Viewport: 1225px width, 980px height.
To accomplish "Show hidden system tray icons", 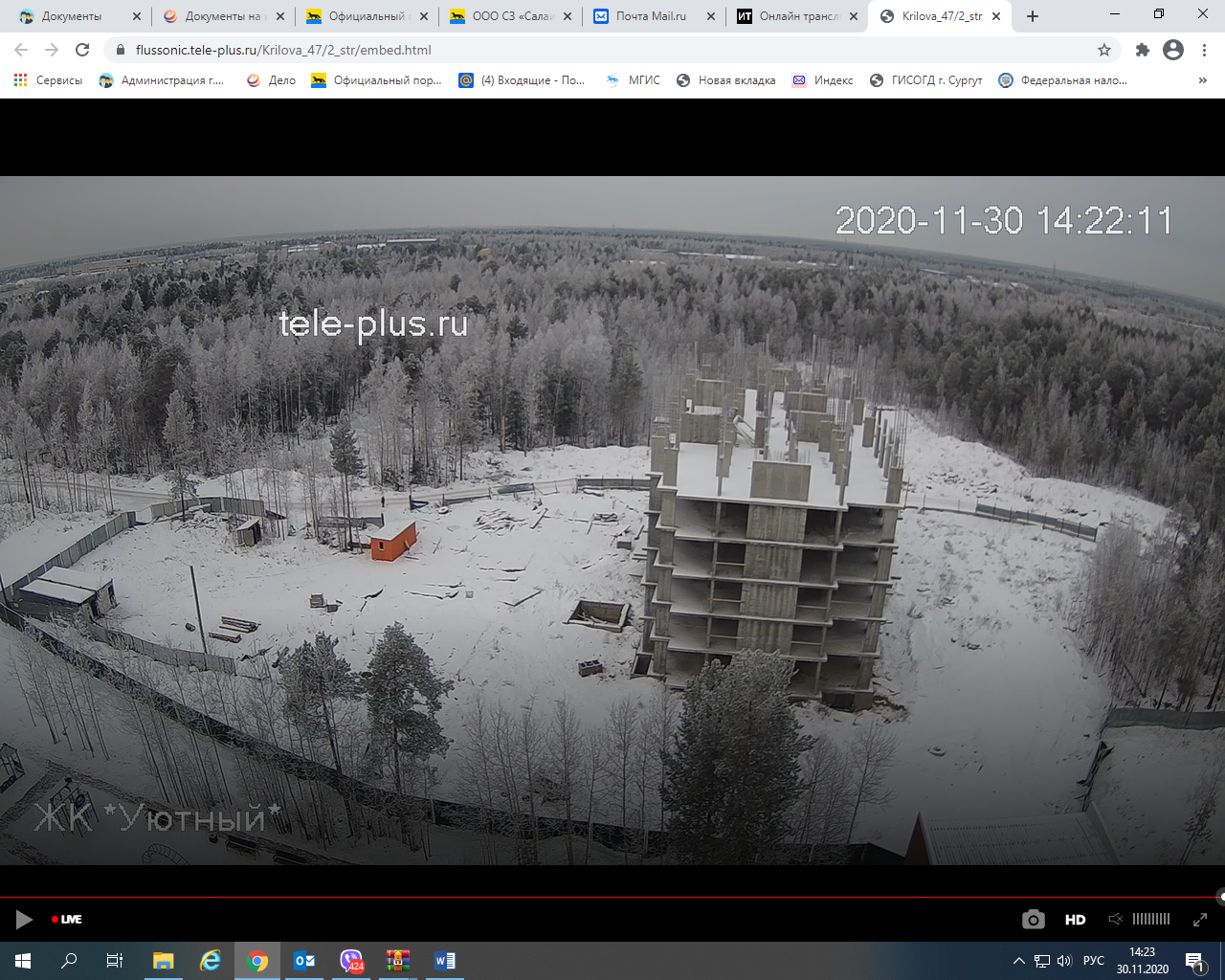I will (1019, 961).
